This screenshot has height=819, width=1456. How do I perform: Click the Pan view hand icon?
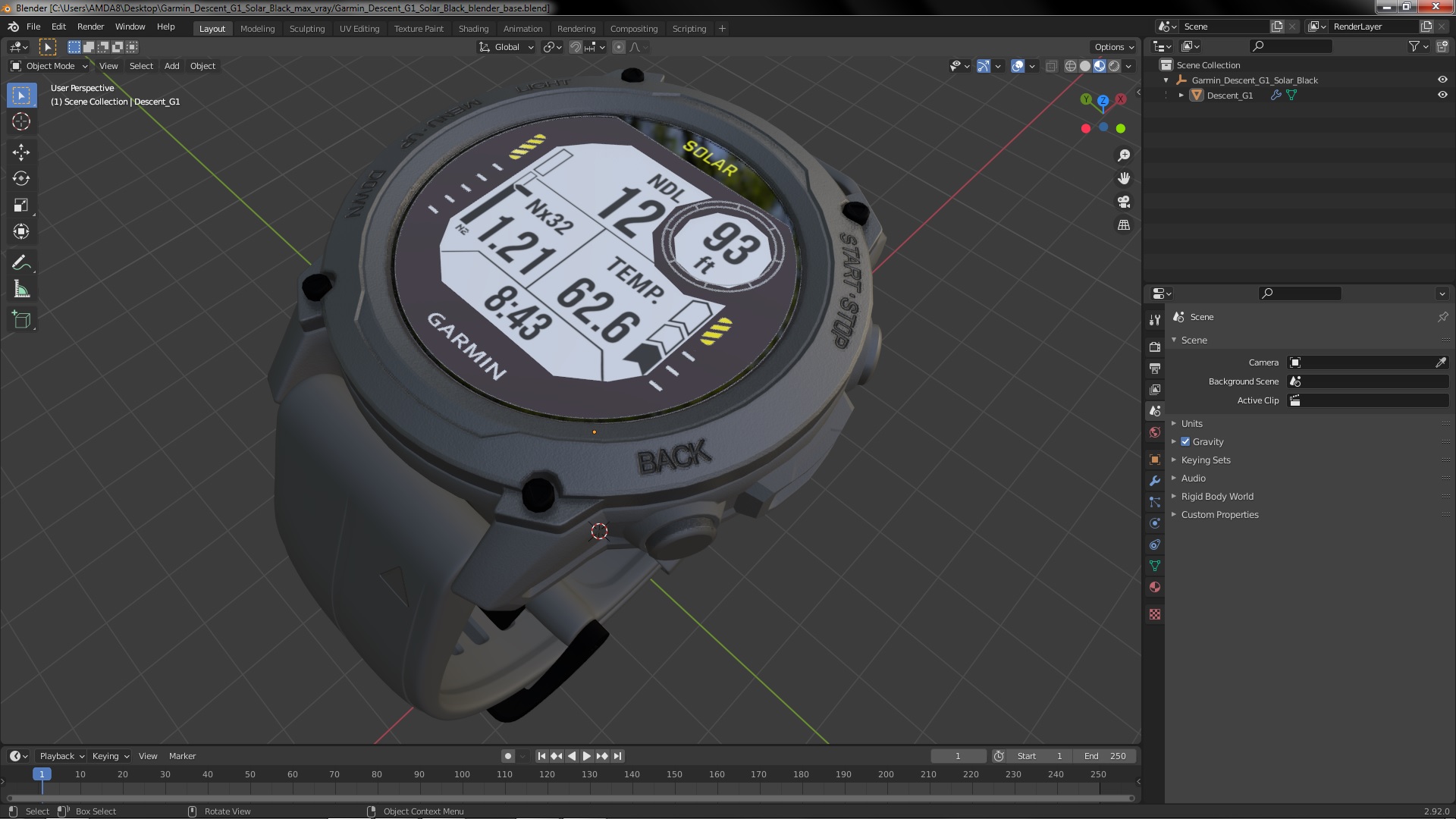tap(1124, 178)
